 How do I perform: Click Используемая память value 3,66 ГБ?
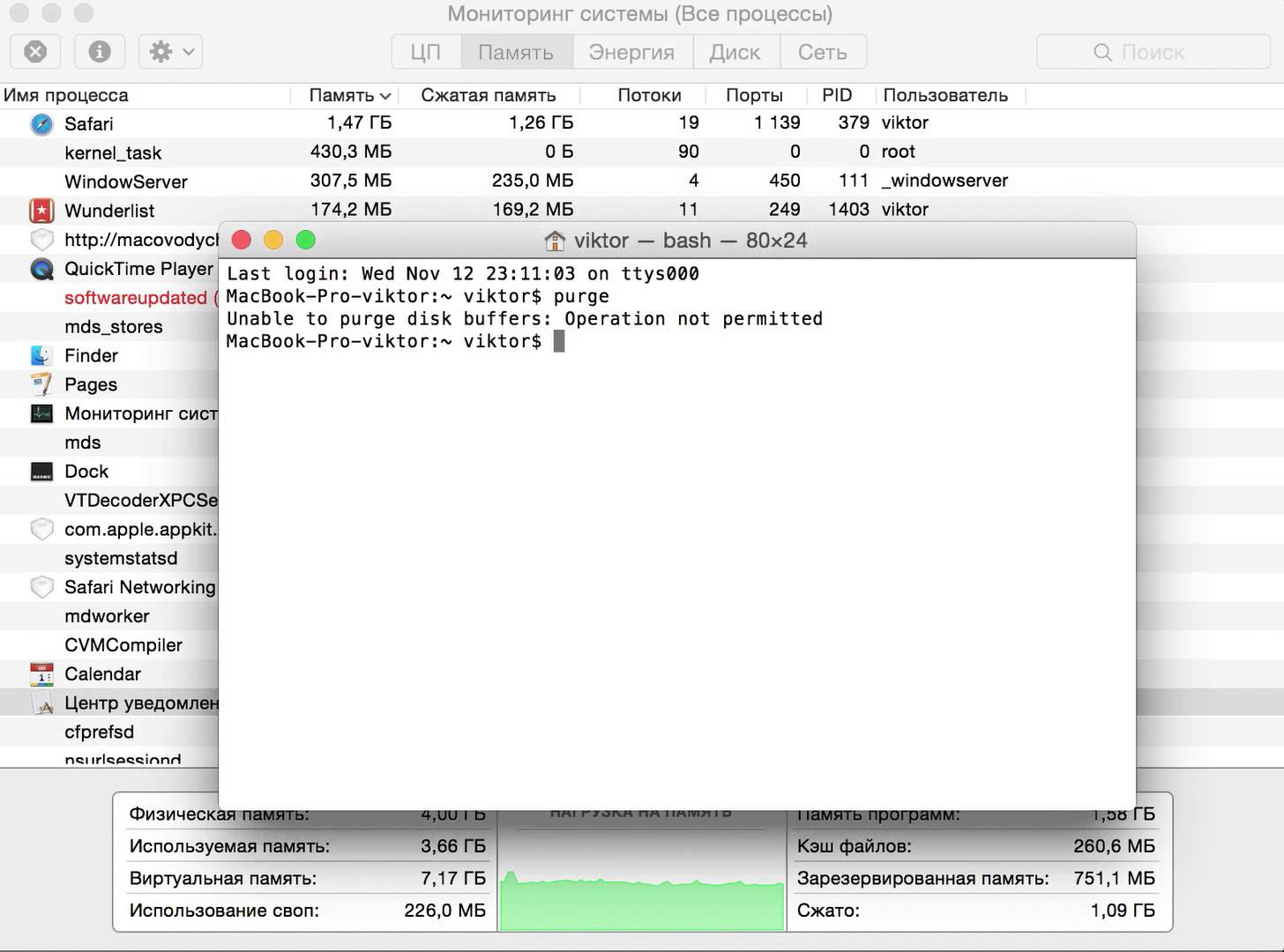coord(452,846)
